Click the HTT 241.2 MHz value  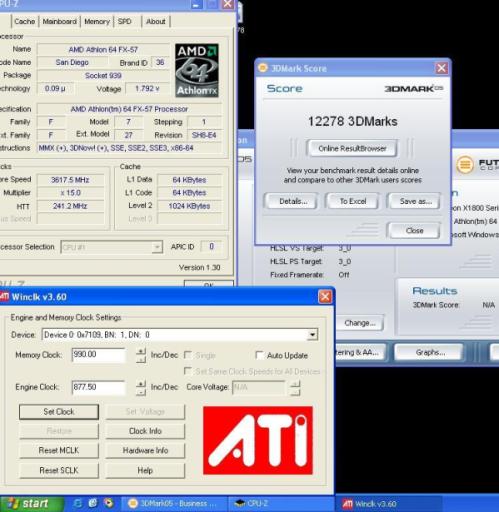point(70,206)
